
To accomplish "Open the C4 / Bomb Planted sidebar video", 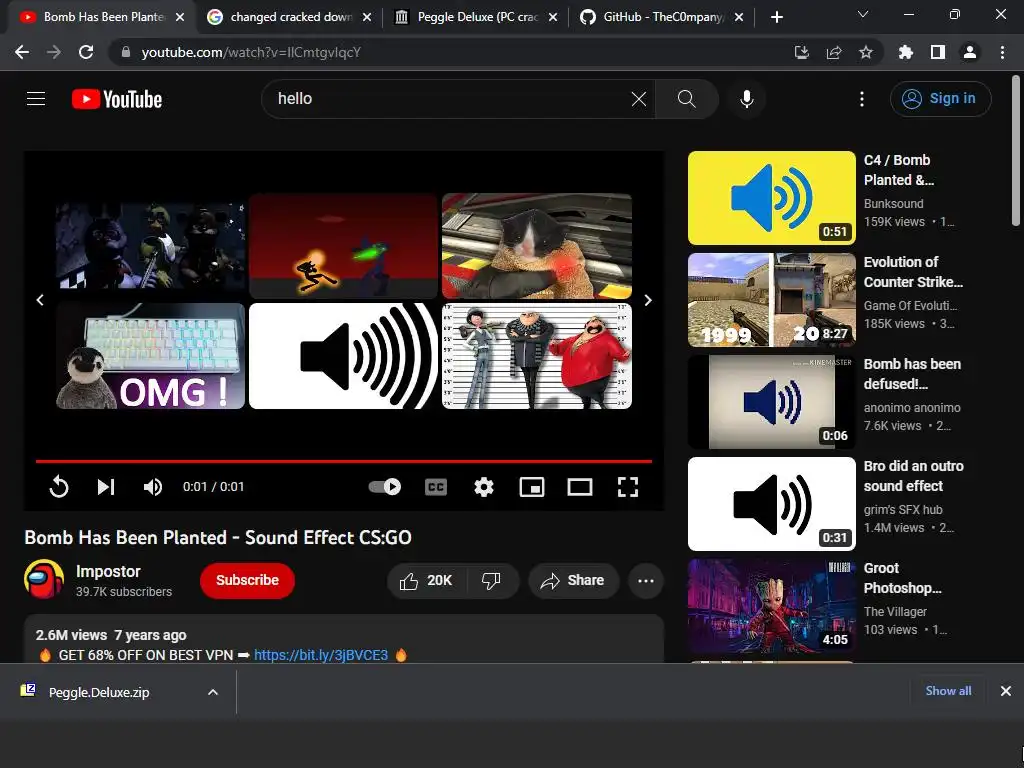I will point(772,198).
